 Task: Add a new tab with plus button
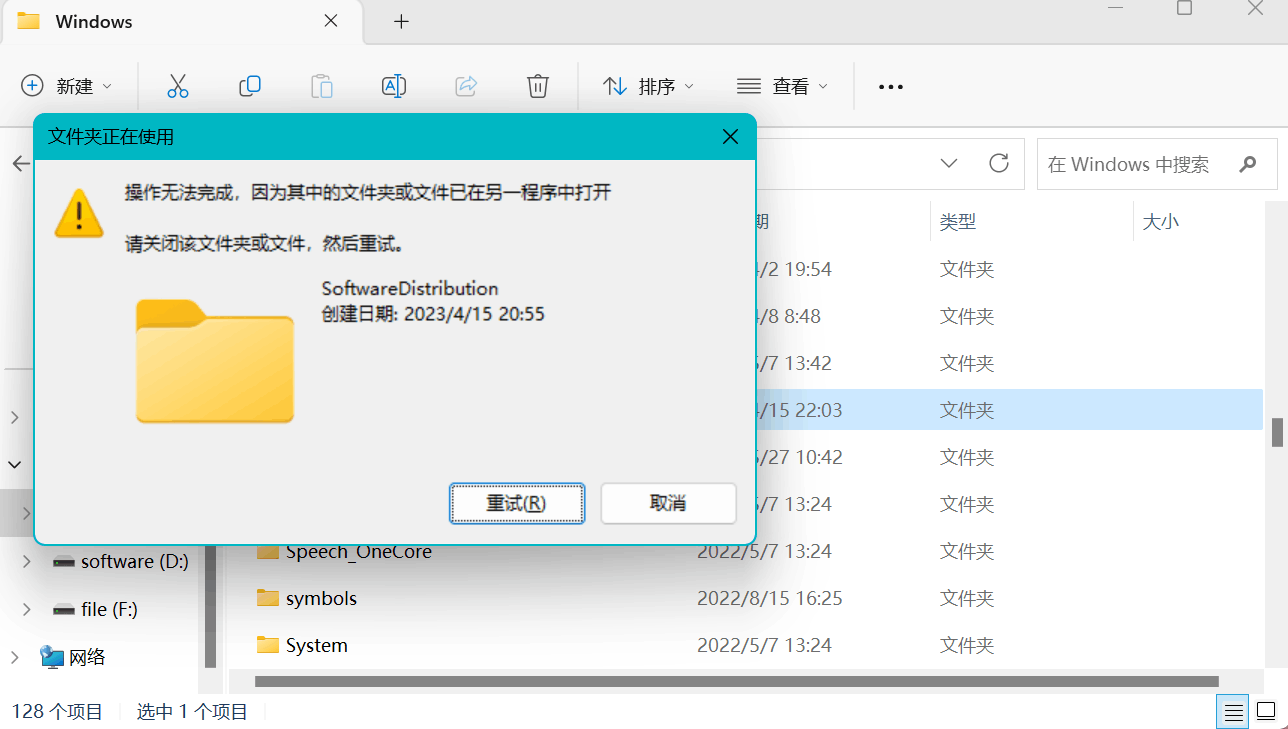point(401,21)
